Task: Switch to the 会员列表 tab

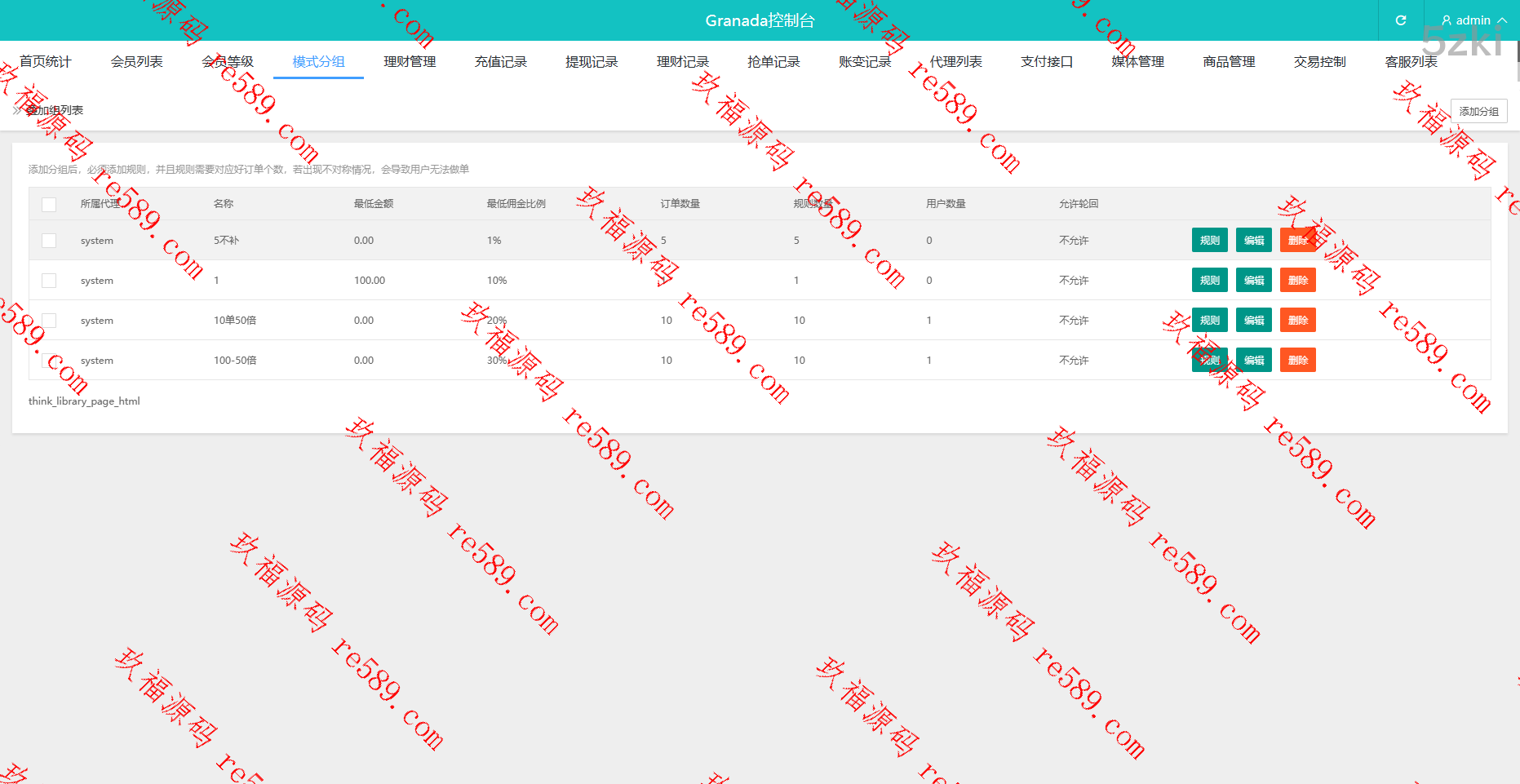Action: pos(137,62)
